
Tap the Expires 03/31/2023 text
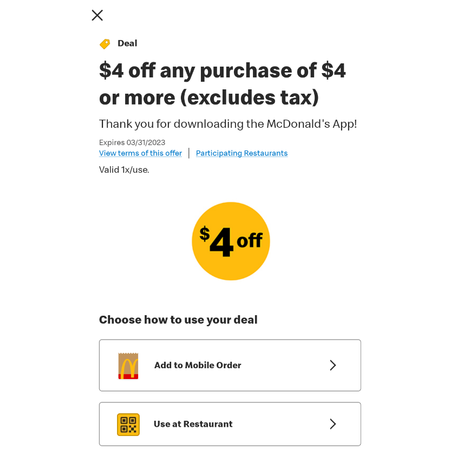[x=132, y=142]
